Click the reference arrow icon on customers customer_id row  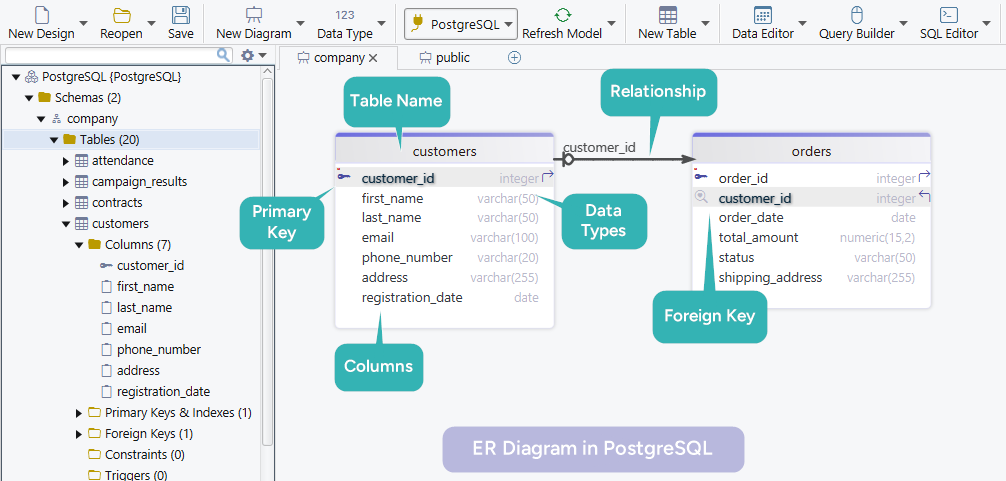point(548,176)
